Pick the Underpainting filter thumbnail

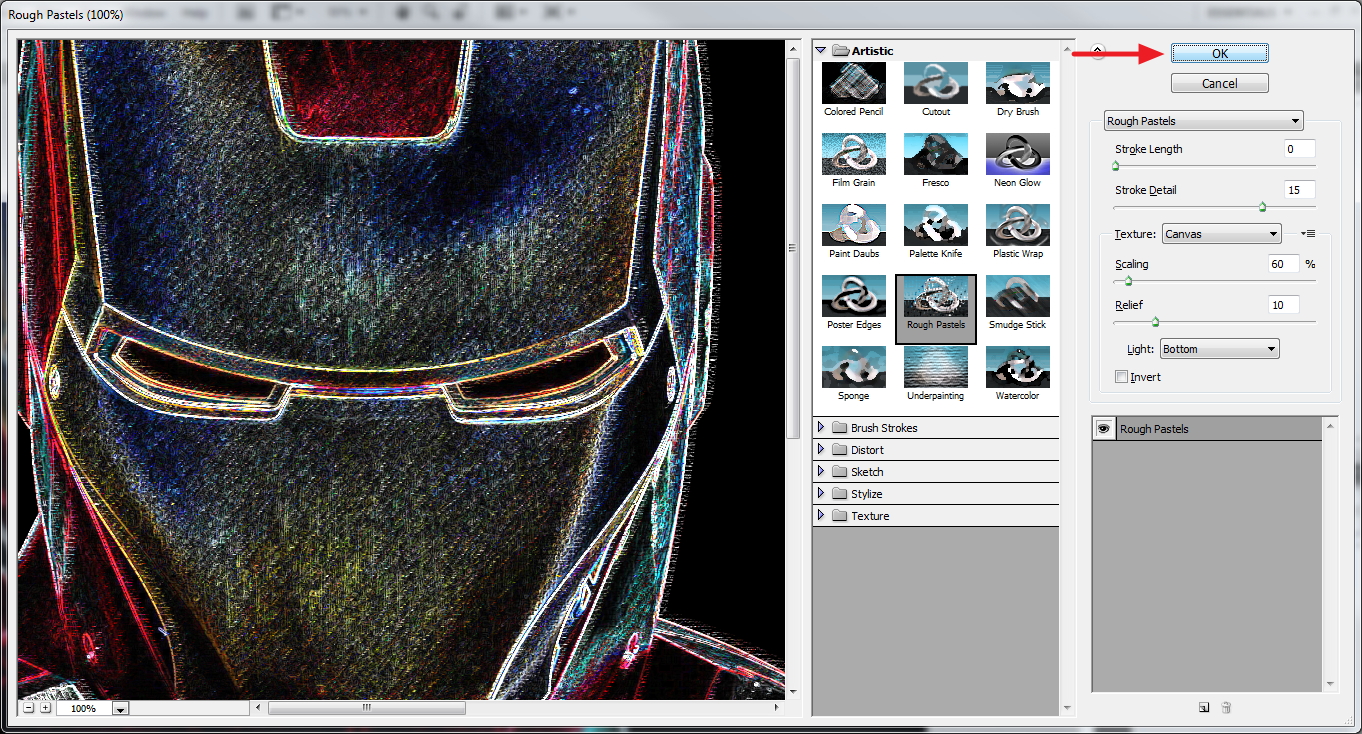[936, 367]
